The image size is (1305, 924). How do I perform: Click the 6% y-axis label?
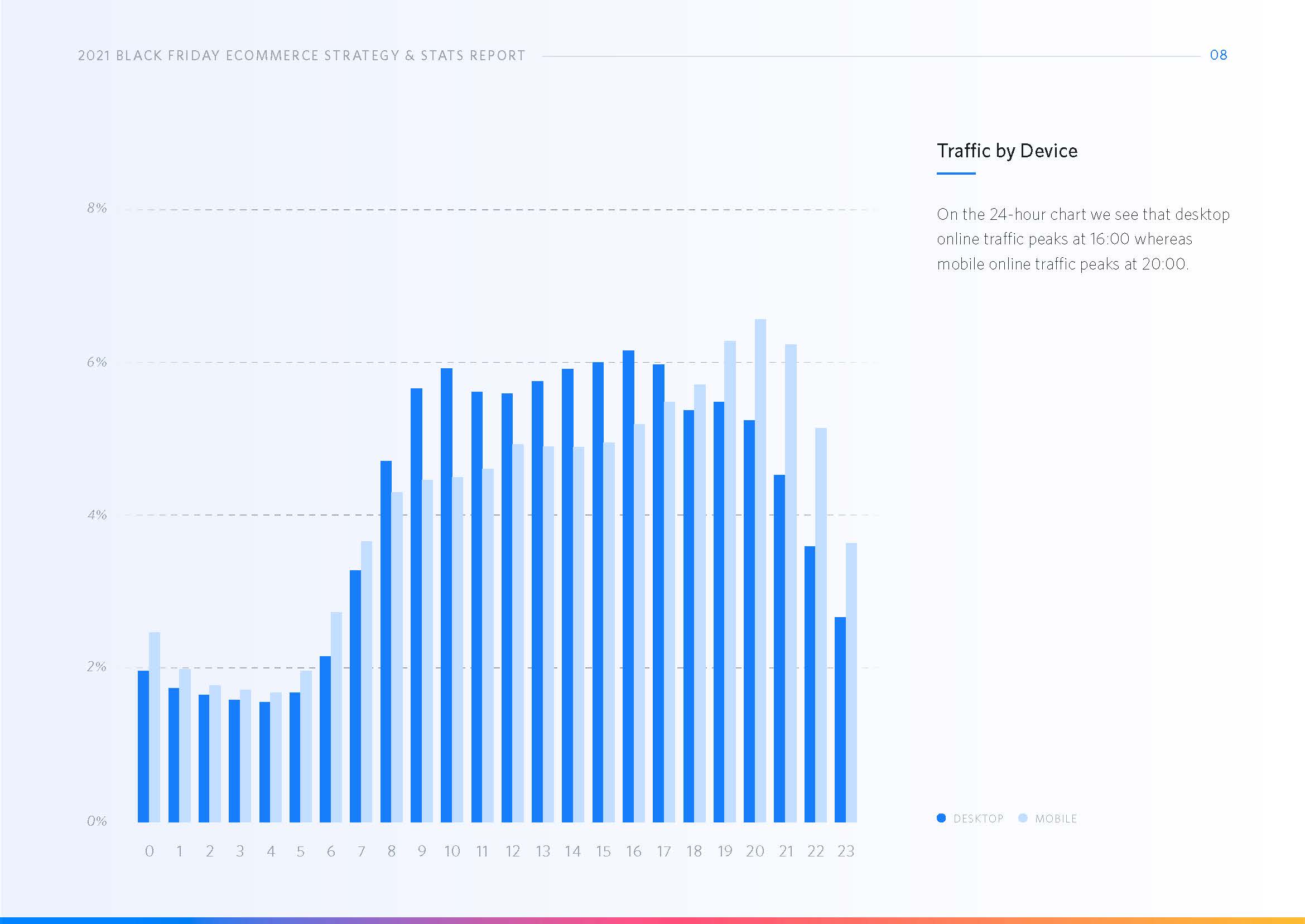pos(97,363)
